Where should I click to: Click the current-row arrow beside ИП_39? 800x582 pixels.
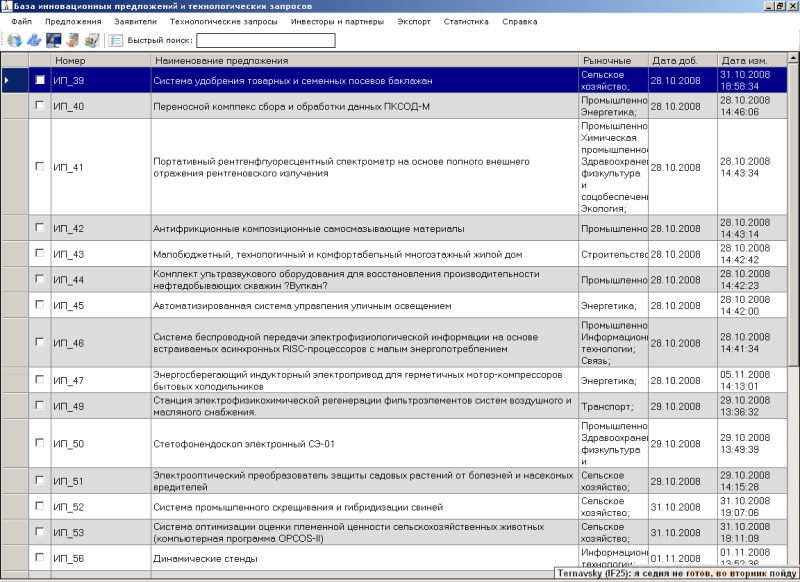pos(7,80)
